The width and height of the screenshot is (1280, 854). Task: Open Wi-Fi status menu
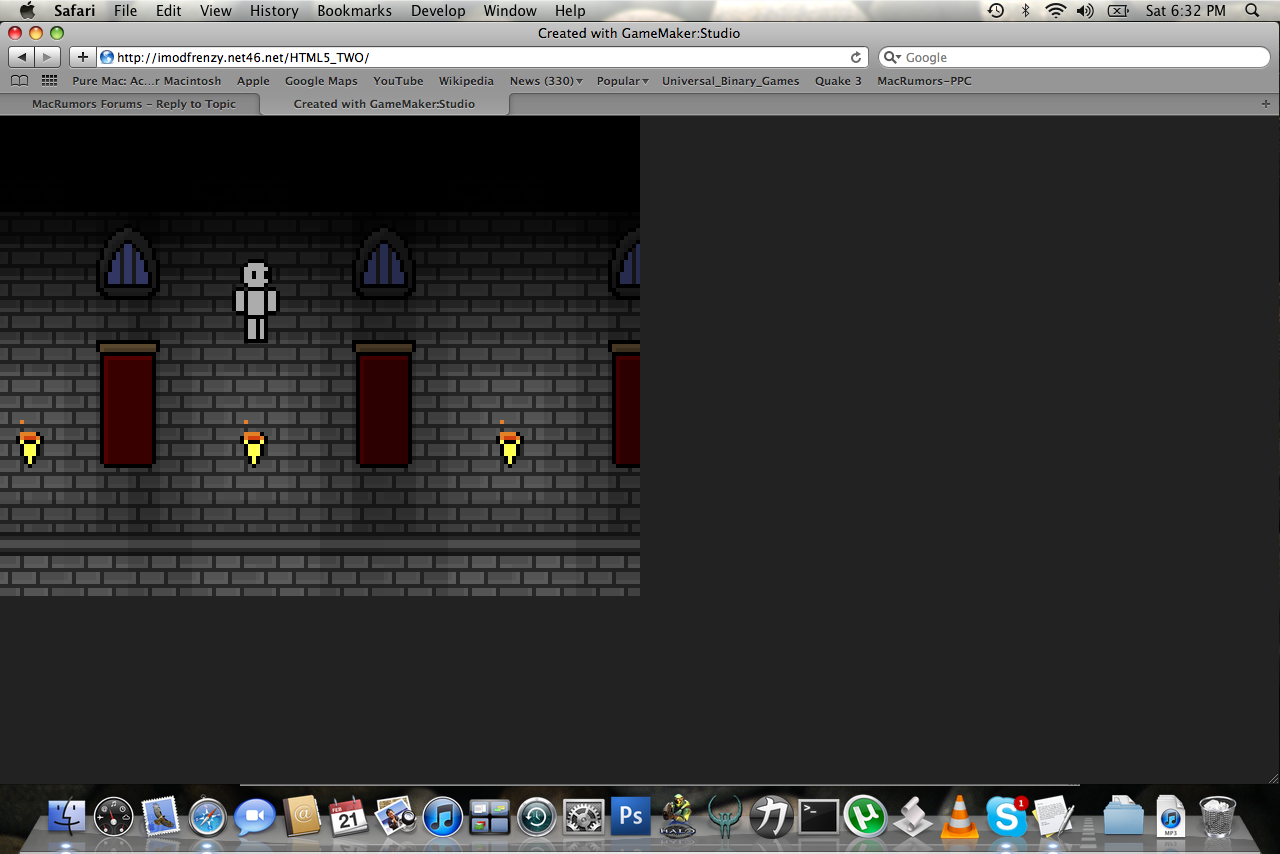point(1056,11)
